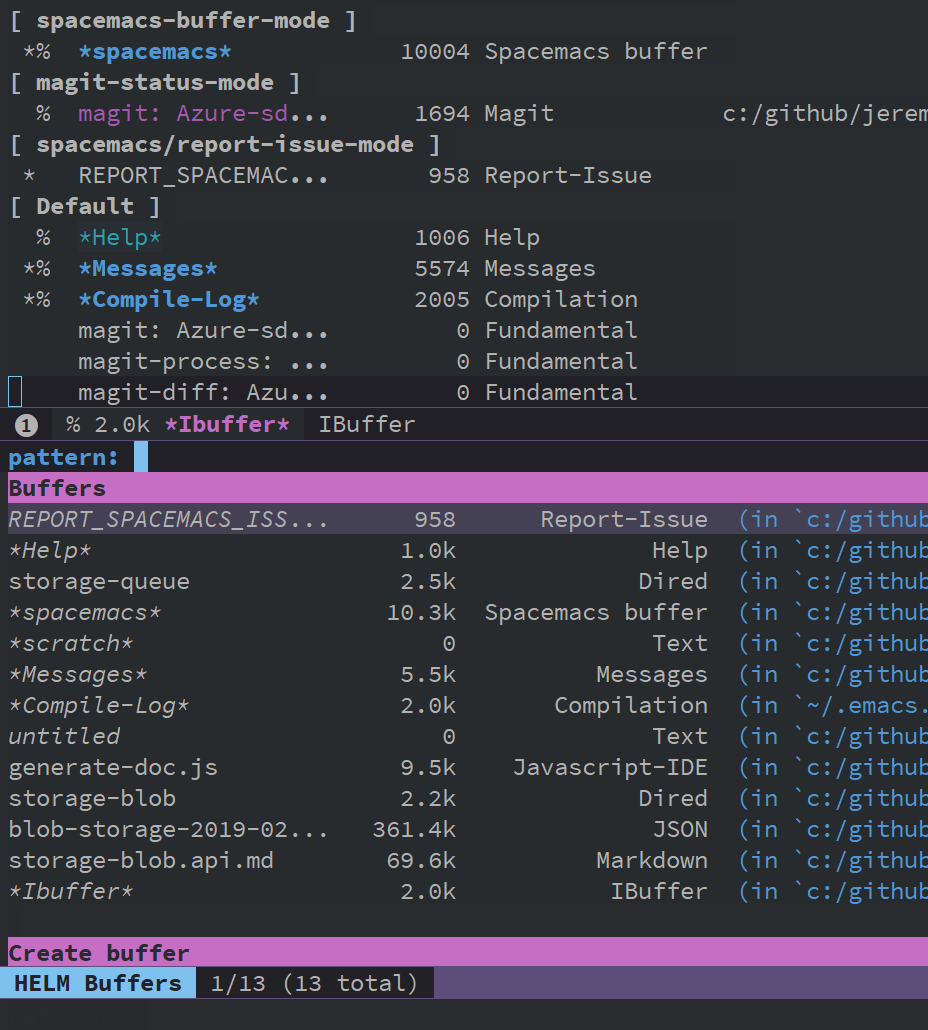Click the window number ① indicator

pos(25,424)
